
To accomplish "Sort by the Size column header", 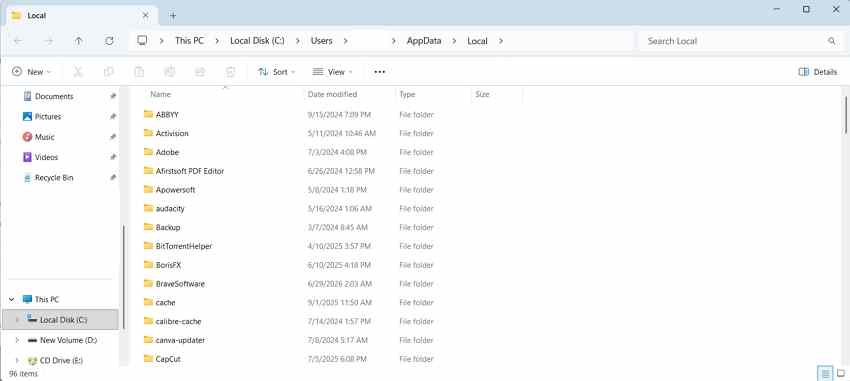I will point(482,94).
